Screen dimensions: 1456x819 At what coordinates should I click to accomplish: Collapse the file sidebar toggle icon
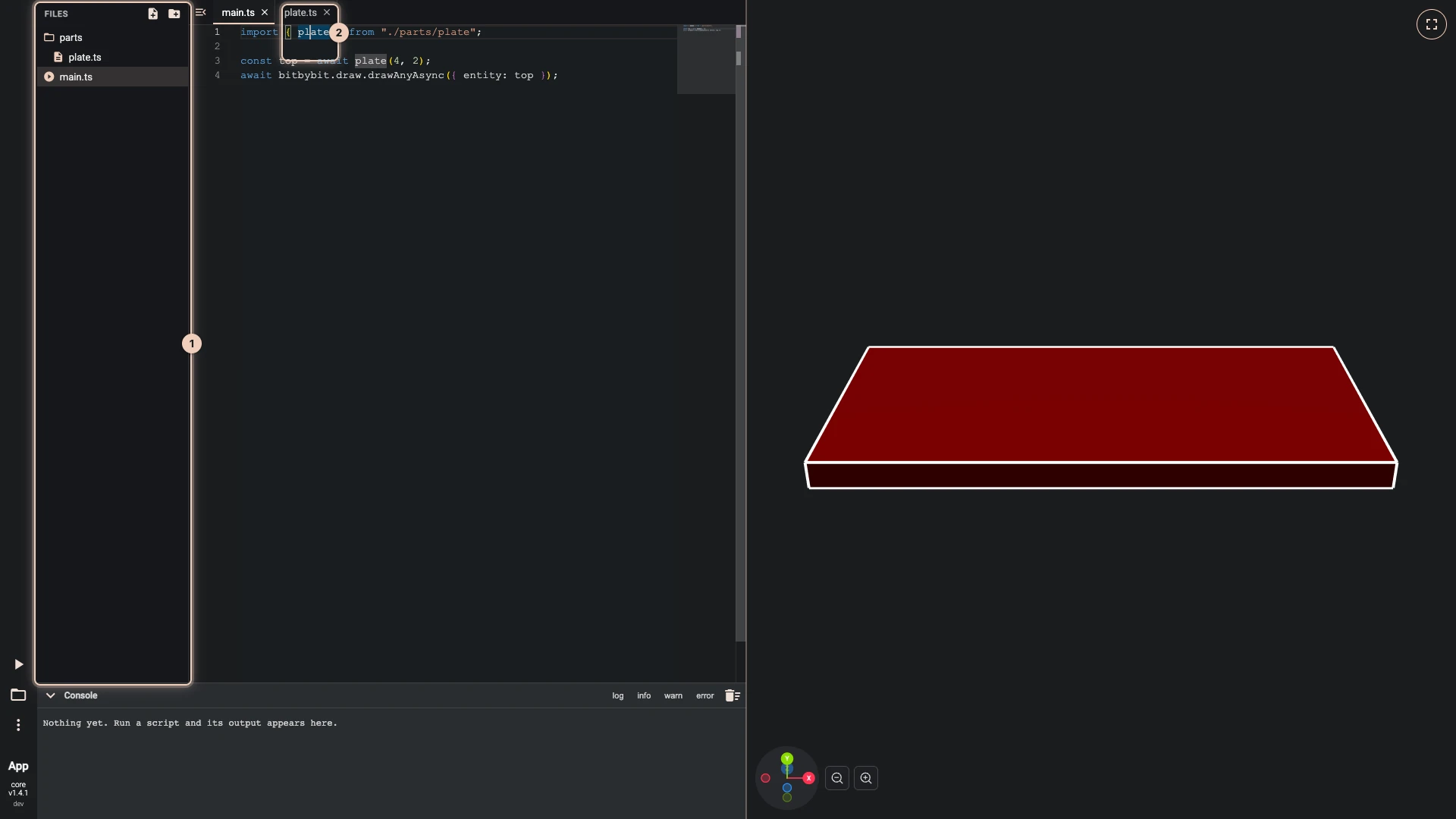click(x=200, y=12)
